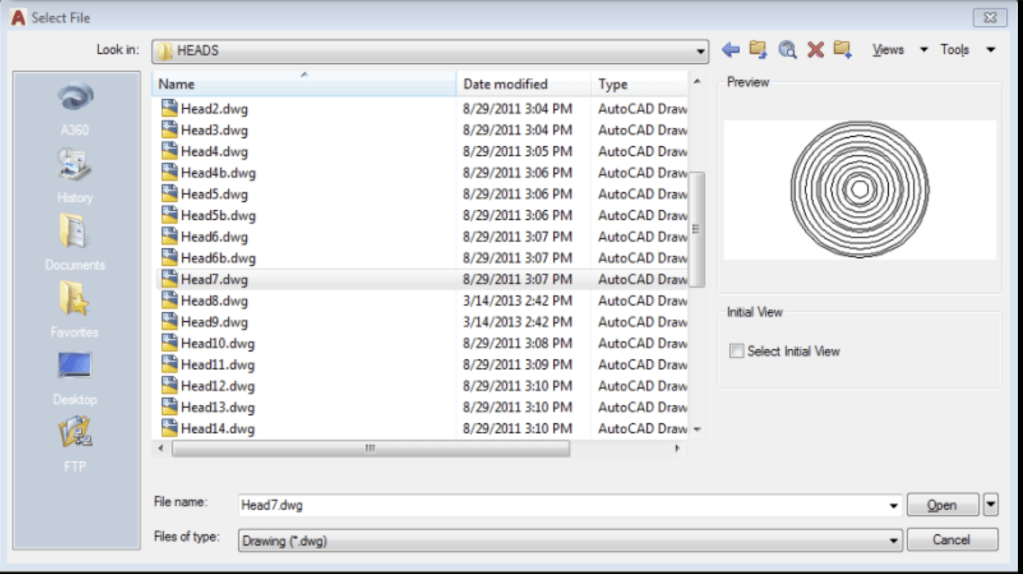Open the A360 location in sidebar
This screenshot has width=1023, height=574.
pos(75,109)
